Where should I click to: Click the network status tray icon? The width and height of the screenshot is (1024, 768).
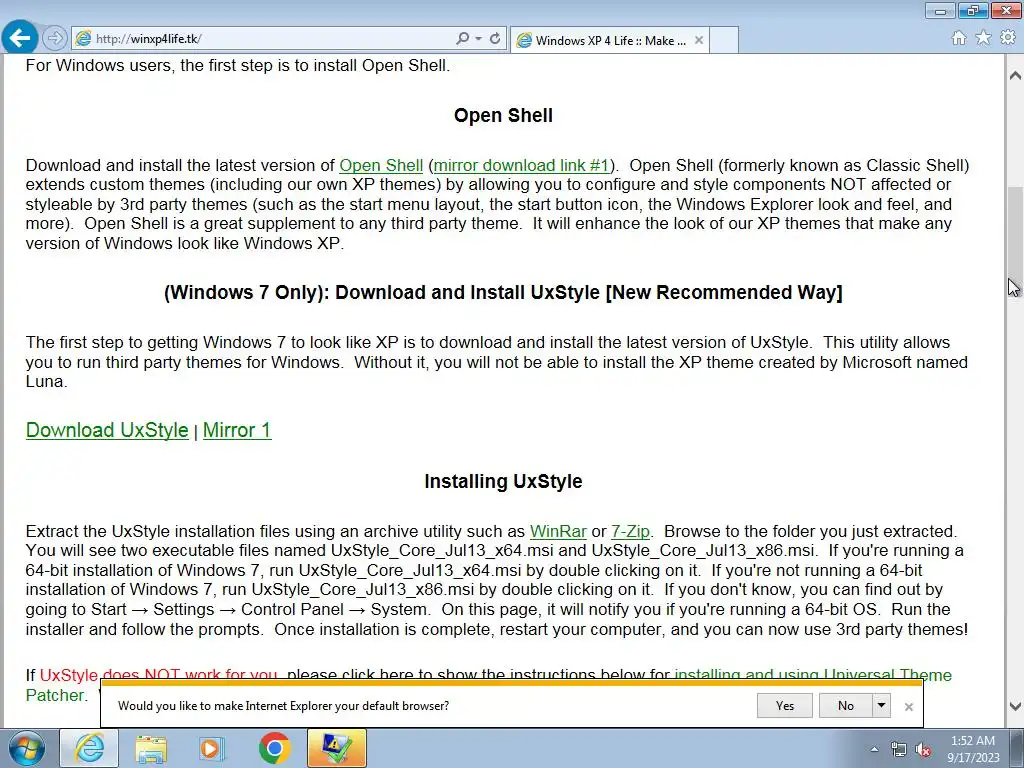pyautogui.click(x=899, y=749)
